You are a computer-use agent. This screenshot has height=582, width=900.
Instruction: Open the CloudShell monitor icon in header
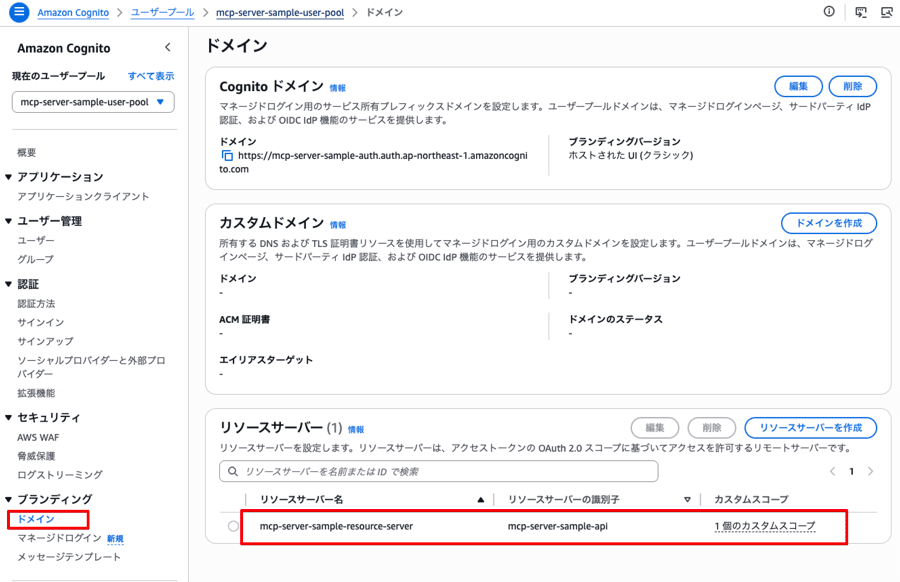click(860, 12)
